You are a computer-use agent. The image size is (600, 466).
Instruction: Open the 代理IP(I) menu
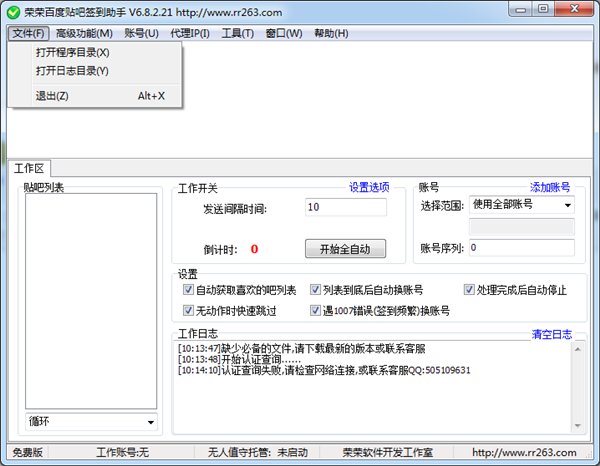click(190, 33)
